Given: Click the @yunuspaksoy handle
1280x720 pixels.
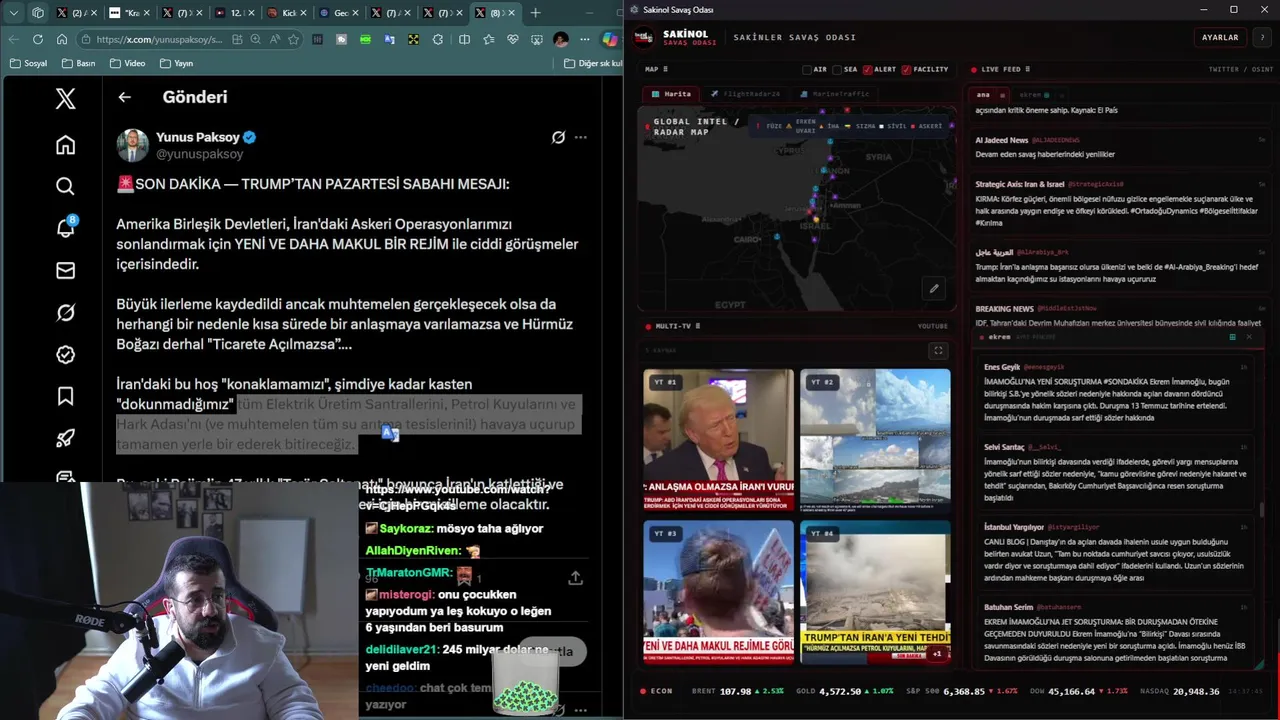Looking at the screenshot, I should tap(200, 154).
